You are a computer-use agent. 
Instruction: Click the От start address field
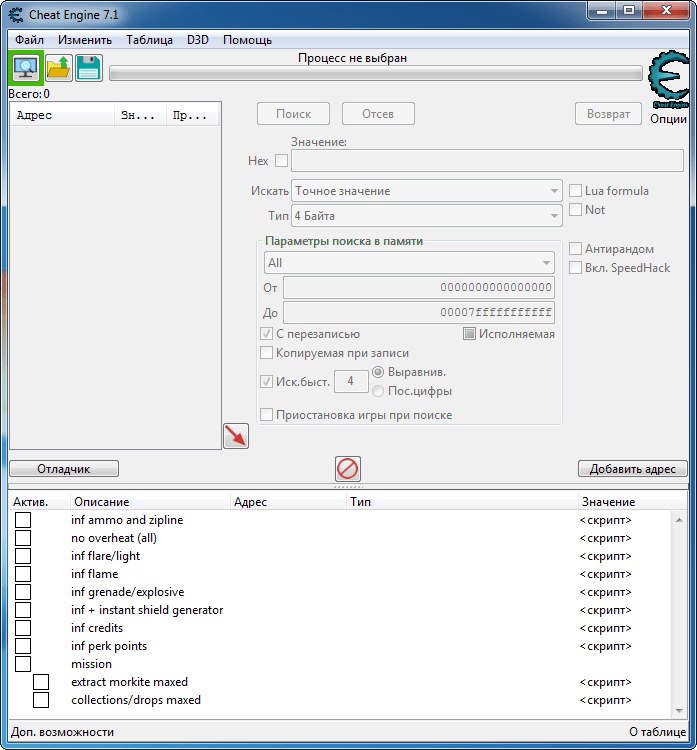point(419,287)
